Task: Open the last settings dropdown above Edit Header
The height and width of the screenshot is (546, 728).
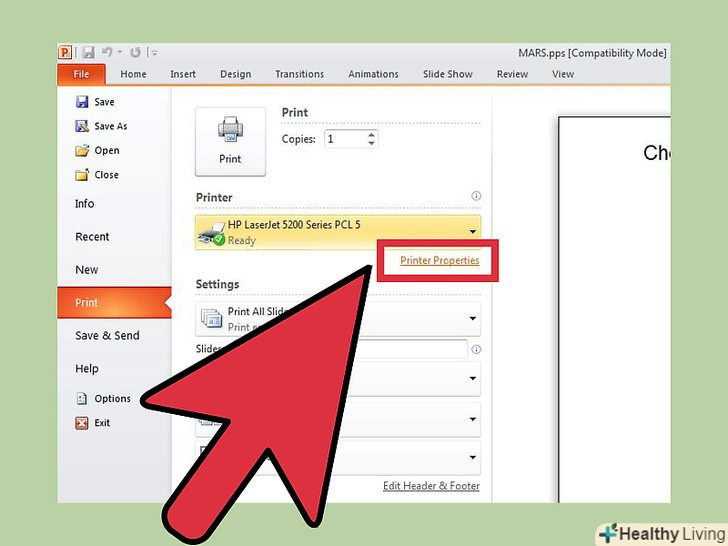Action: [x=473, y=457]
